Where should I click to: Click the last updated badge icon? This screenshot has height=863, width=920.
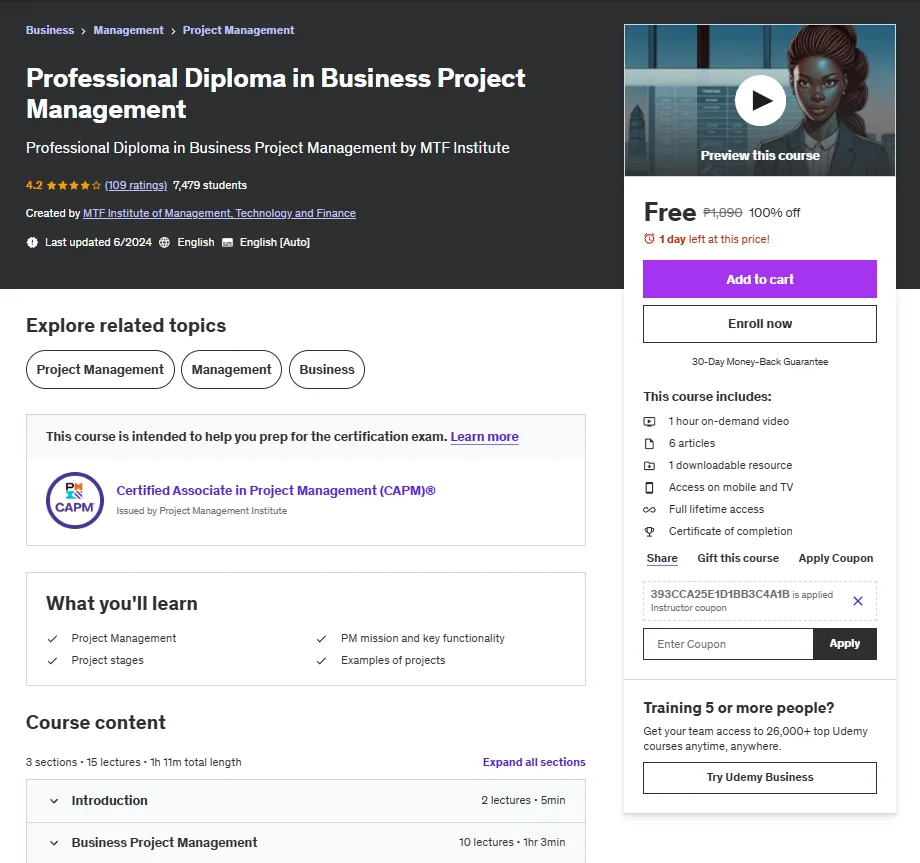(x=32, y=242)
